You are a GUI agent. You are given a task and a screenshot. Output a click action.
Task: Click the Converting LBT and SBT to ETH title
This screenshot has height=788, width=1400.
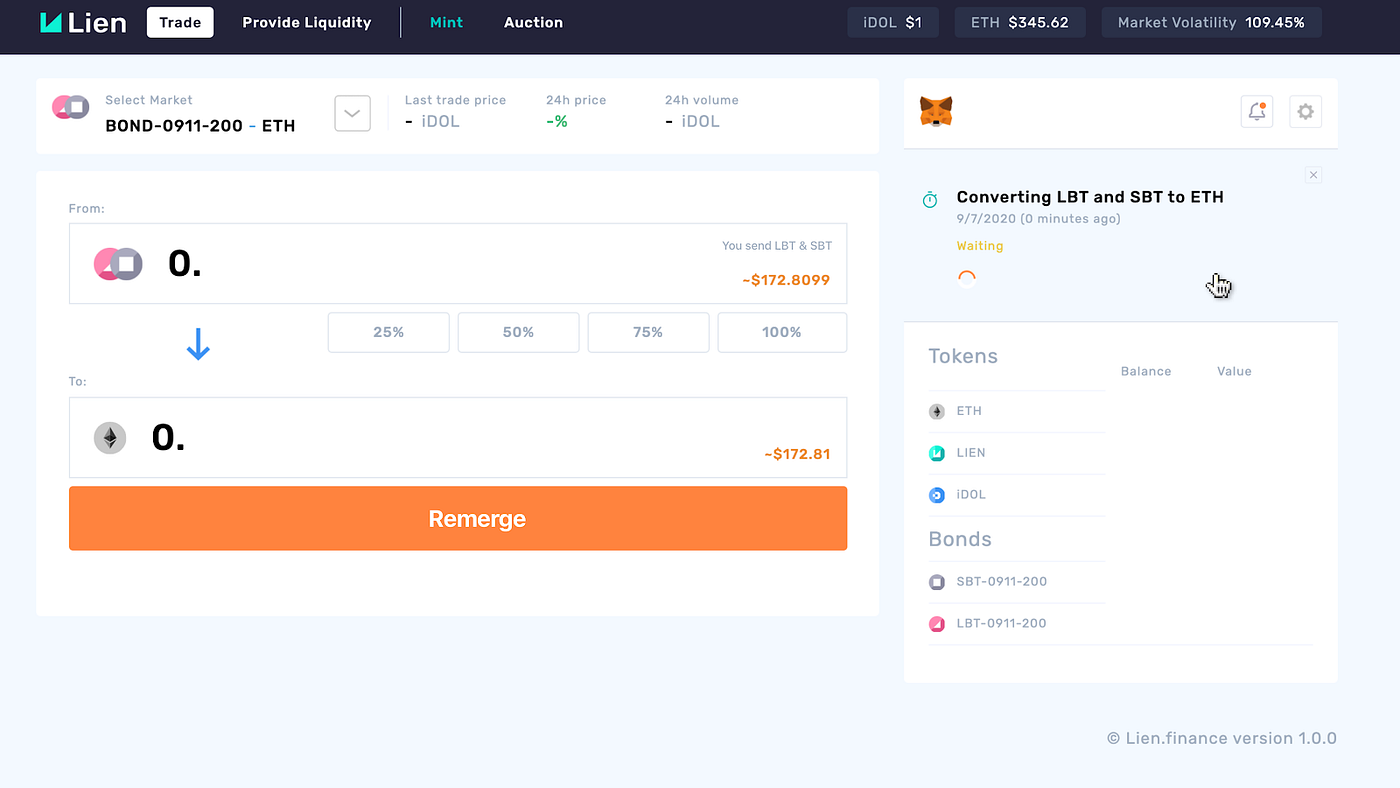[x=1090, y=197]
